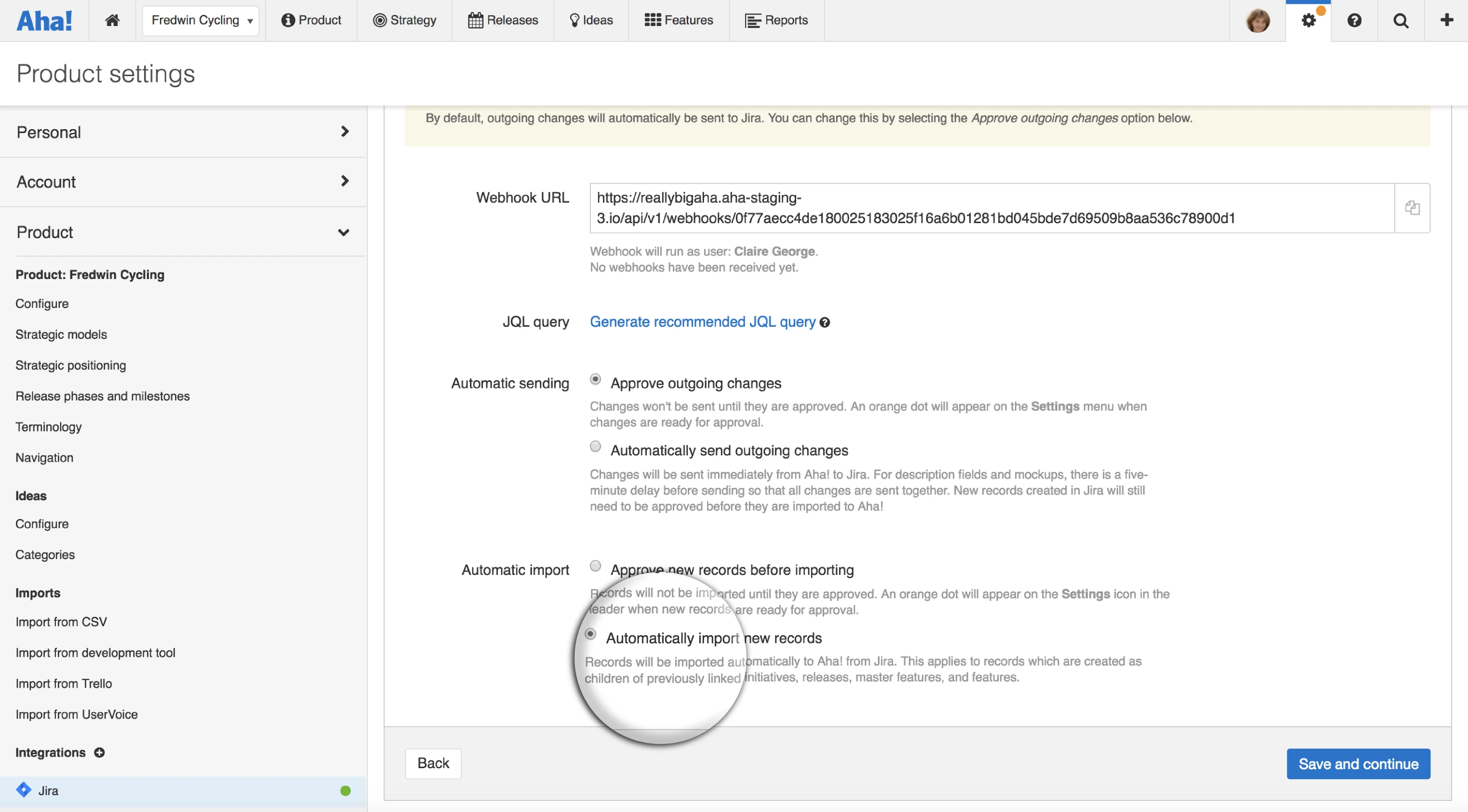Open the help question mark icon
The width and height of the screenshot is (1468, 812).
tap(1354, 21)
